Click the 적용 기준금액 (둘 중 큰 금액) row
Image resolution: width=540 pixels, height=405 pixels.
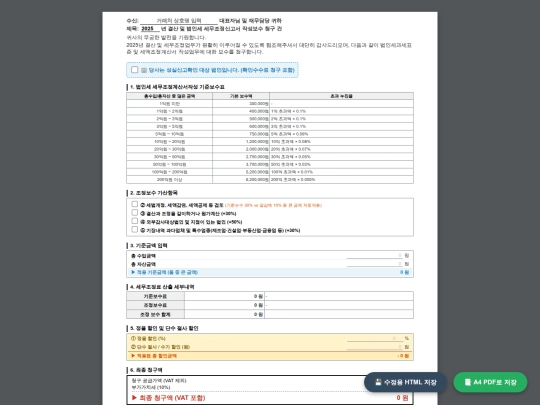pyautogui.click(x=270, y=272)
